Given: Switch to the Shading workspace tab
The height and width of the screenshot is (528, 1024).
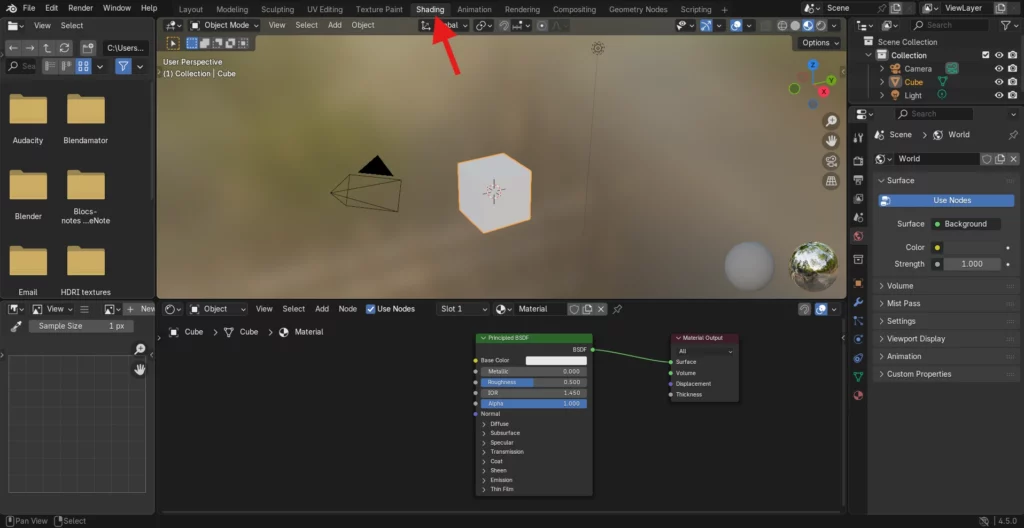Looking at the screenshot, I should (x=430, y=9).
